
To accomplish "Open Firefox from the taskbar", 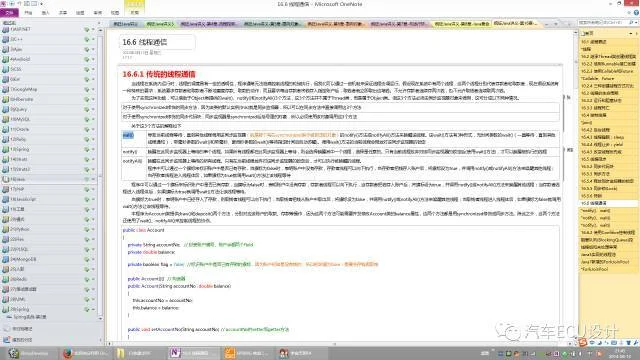I will tap(85, 353).
